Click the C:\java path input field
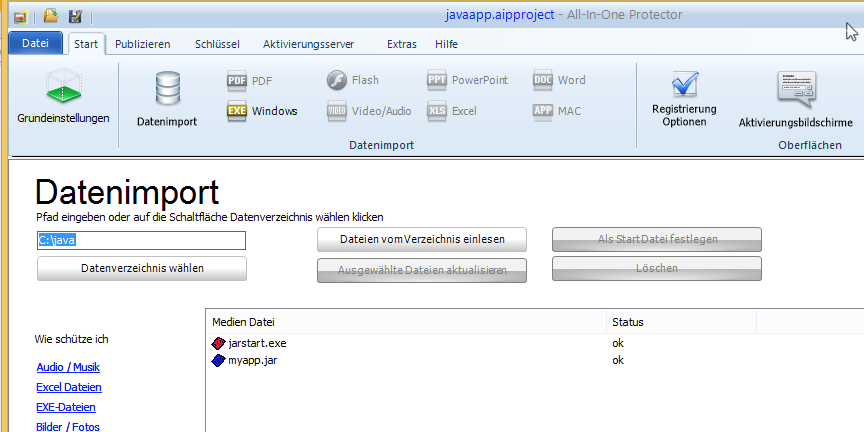864x432 pixels. click(140, 240)
